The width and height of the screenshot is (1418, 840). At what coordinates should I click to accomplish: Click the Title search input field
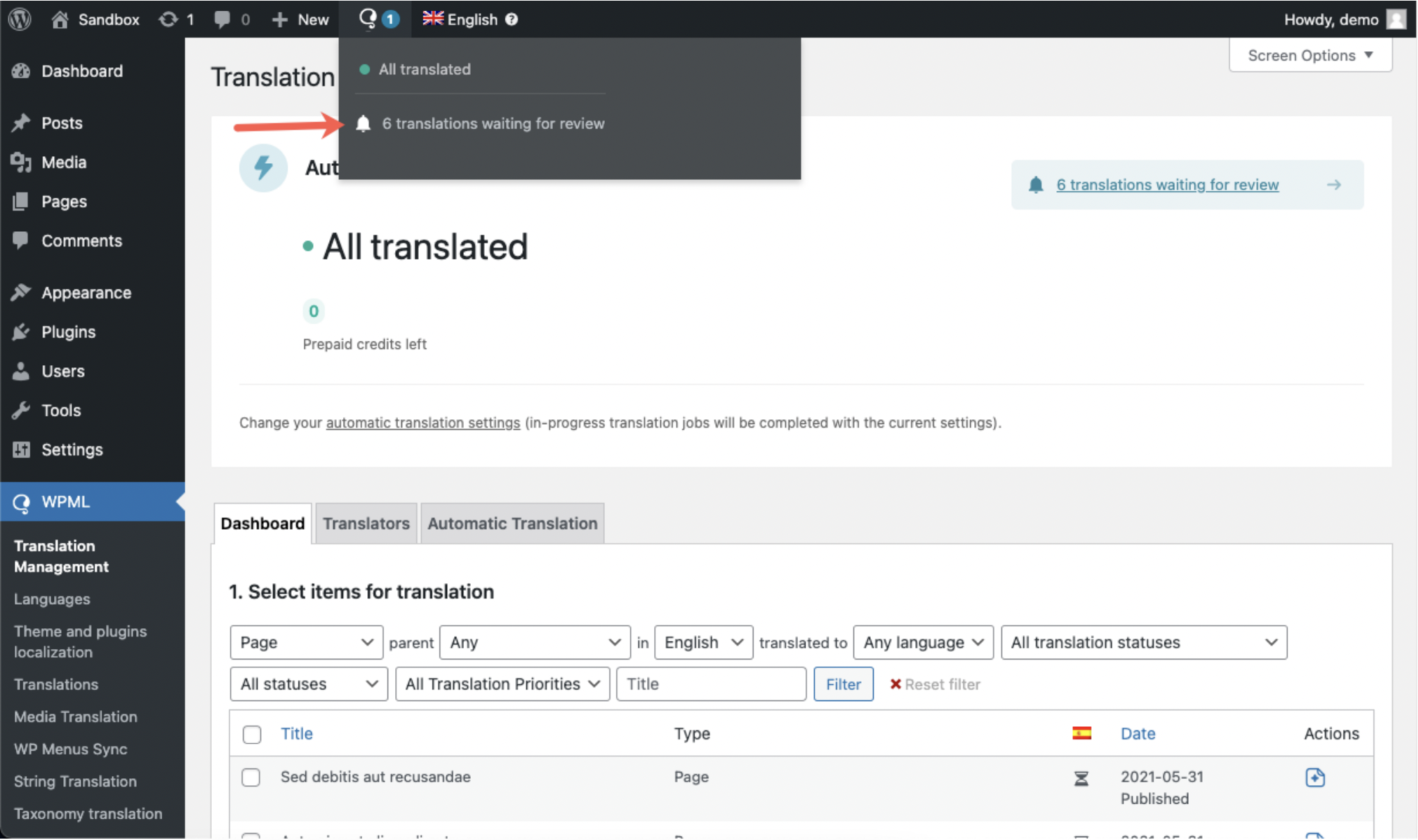[x=710, y=684]
